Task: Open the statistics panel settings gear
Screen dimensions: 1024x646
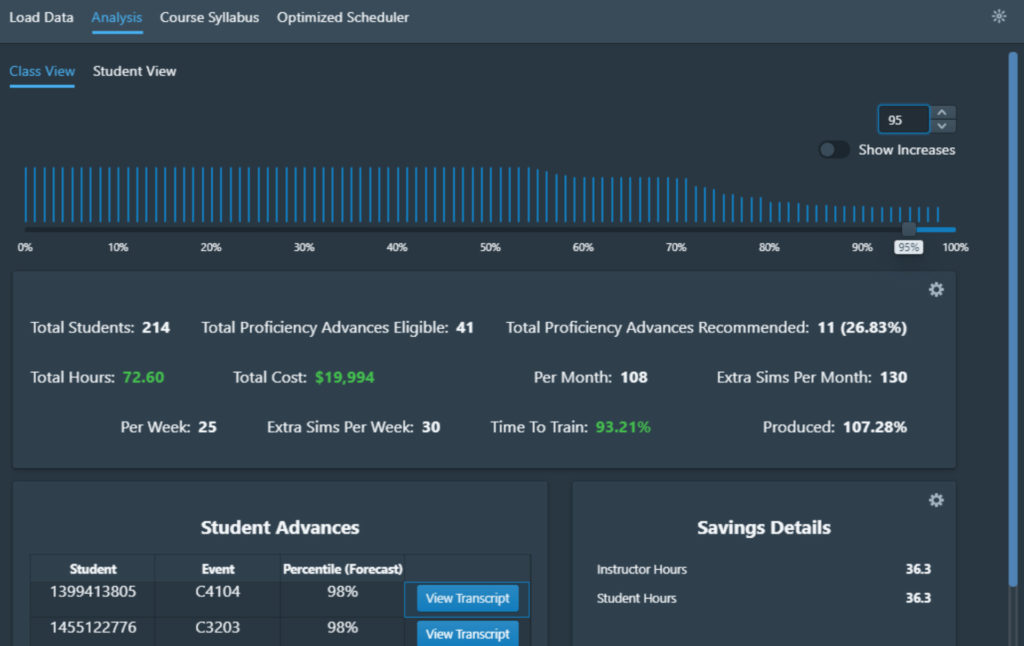Action: 936,289
